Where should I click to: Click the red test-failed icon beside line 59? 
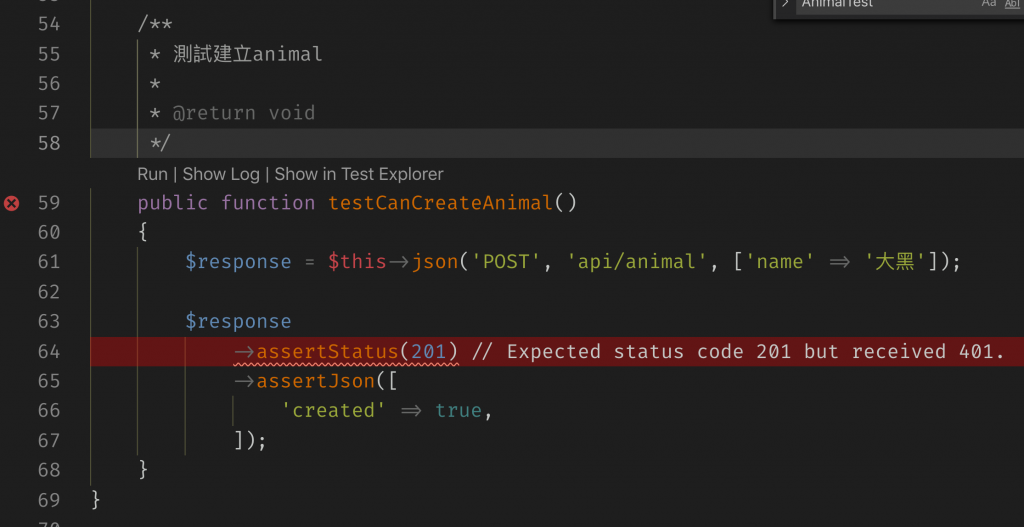11,204
